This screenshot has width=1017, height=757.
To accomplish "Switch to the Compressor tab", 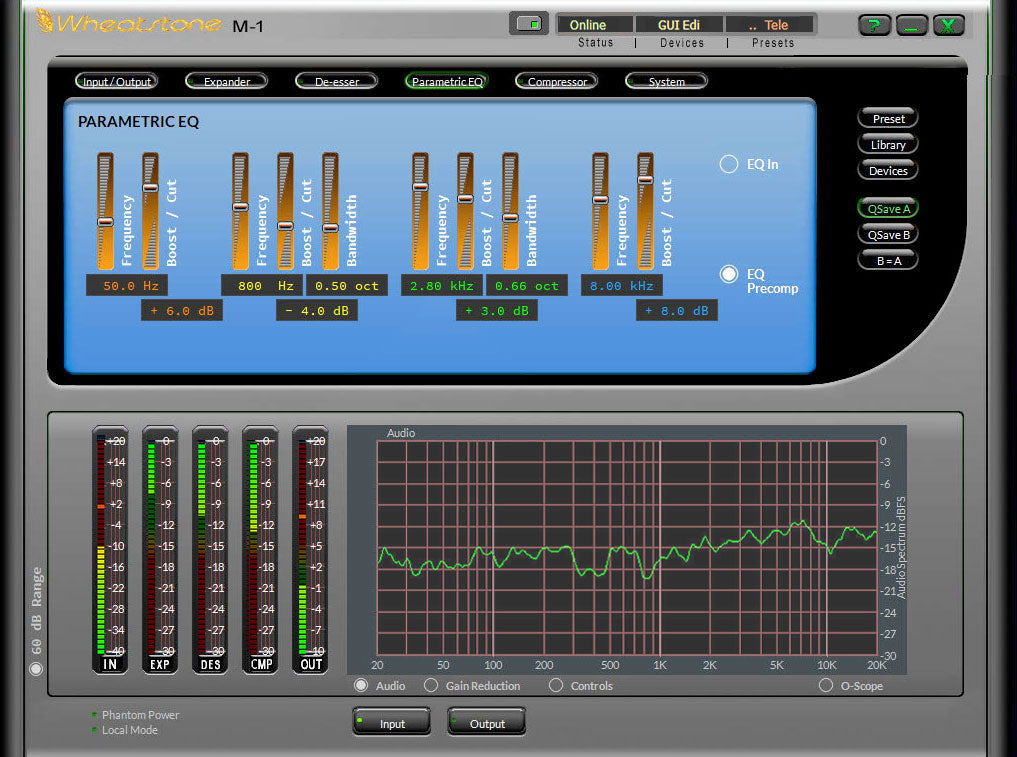I will tap(556, 81).
